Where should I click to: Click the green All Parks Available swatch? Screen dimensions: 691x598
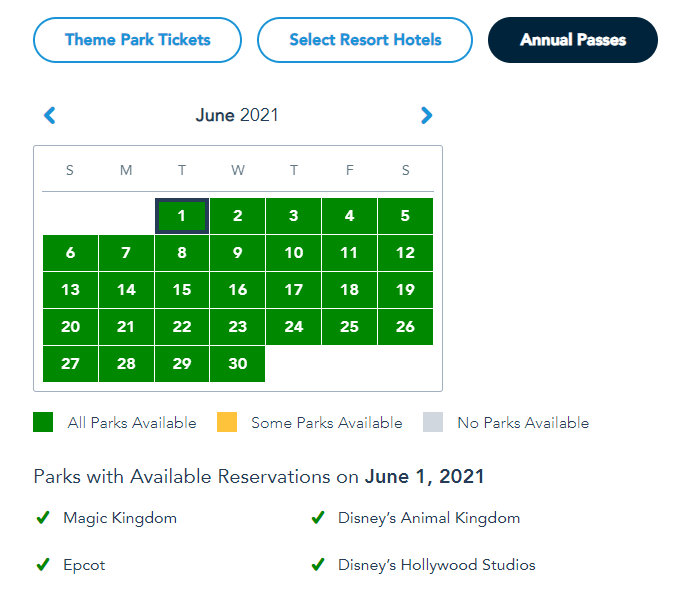point(43,422)
